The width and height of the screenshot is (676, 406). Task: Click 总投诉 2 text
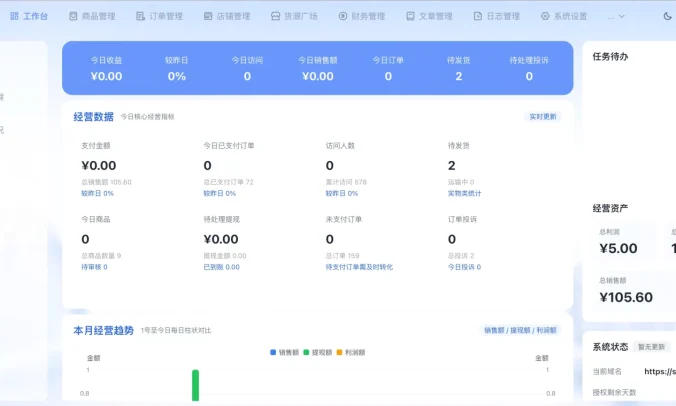pyautogui.click(x=461, y=256)
